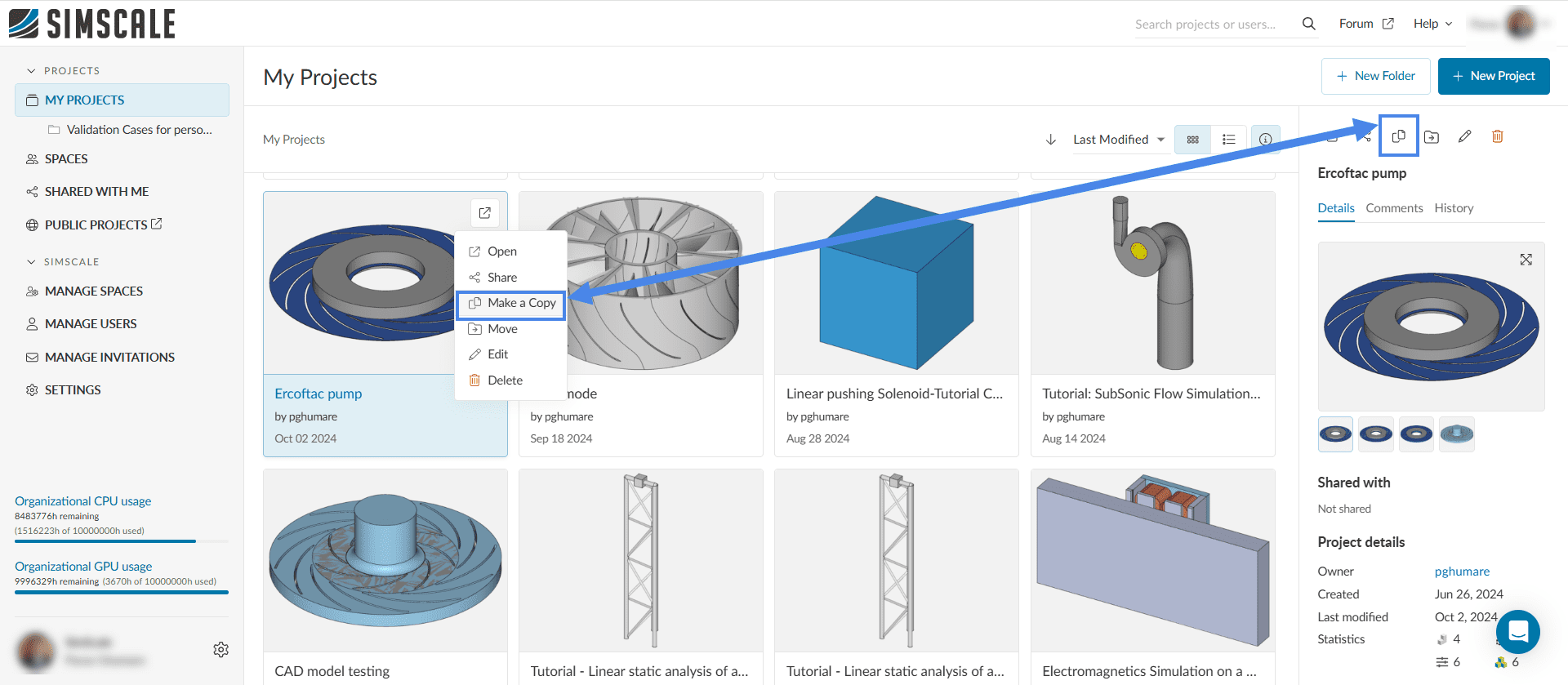This screenshot has height=685, width=1568.
Task: Click the move-to-folder icon in details panel
Action: click(x=1432, y=137)
